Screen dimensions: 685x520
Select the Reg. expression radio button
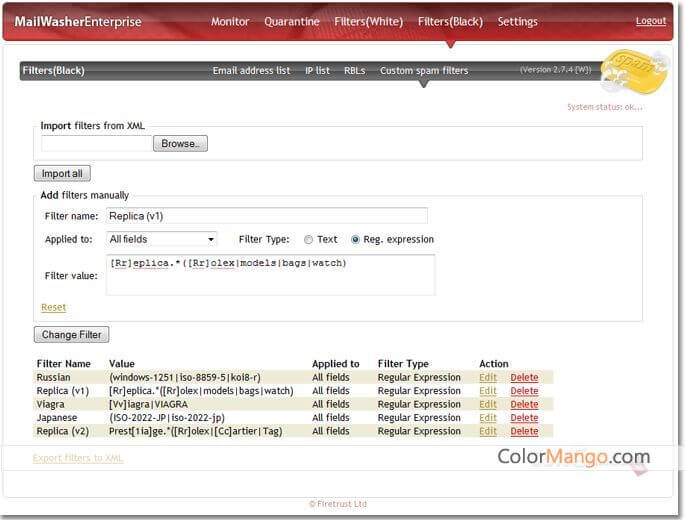pos(355,239)
